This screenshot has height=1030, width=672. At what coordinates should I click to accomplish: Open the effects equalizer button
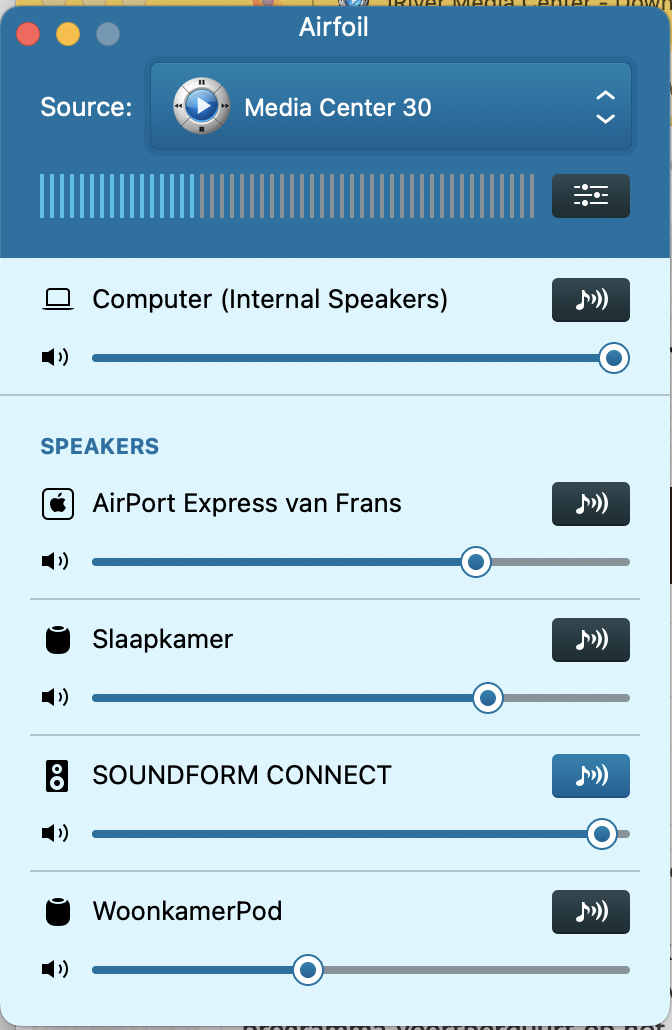[x=591, y=196]
